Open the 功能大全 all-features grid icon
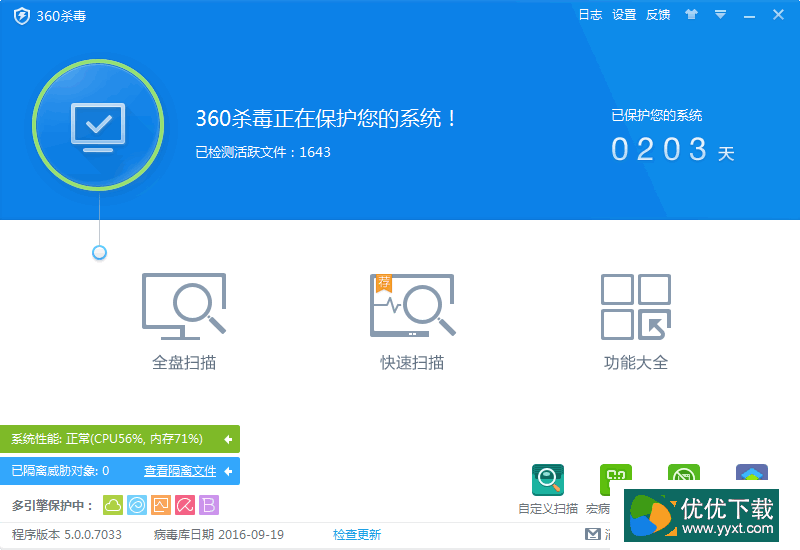The height and width of the screenshot is (550, 800). 636,307
